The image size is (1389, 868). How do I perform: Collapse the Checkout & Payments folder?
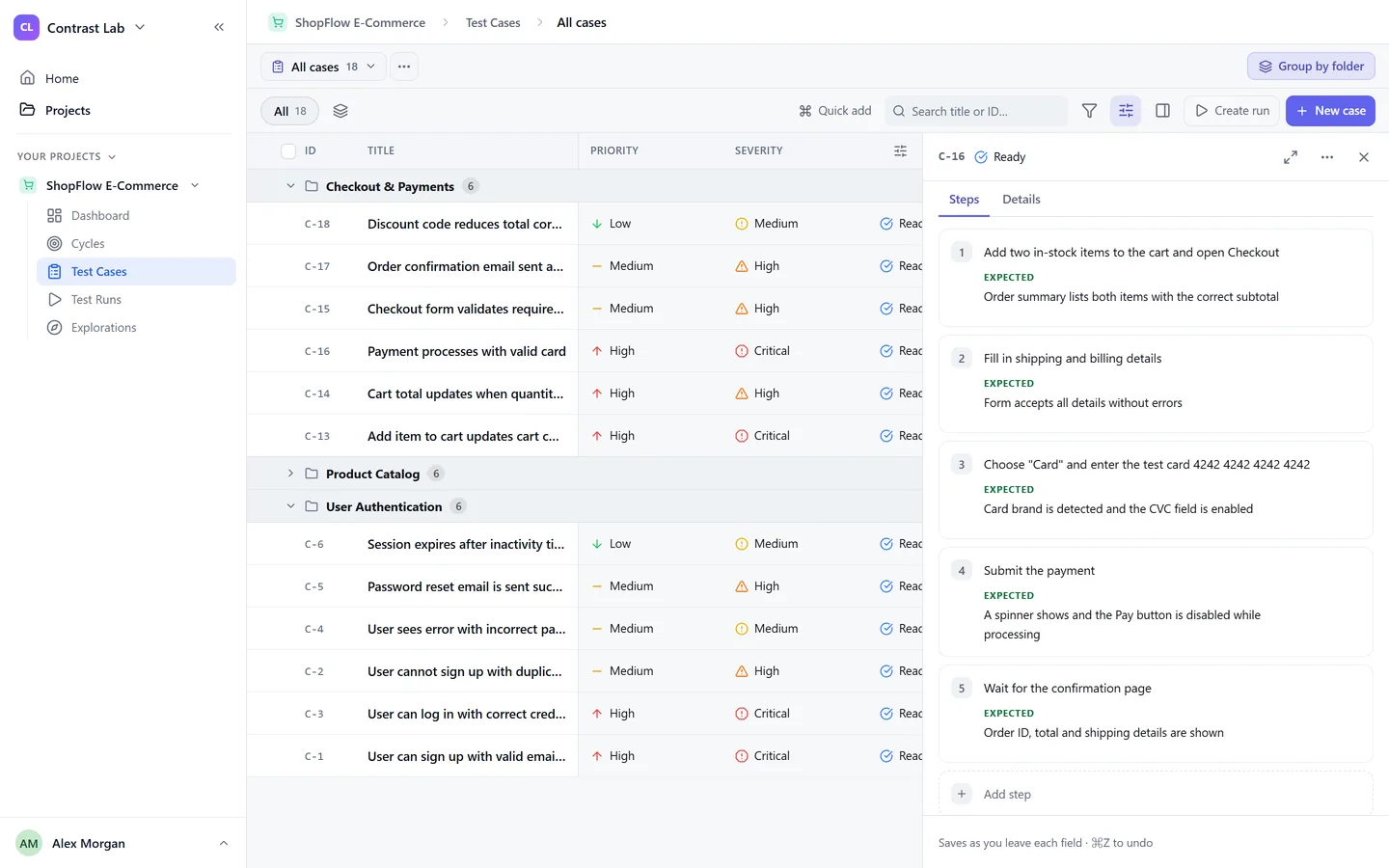click(290, 186)
